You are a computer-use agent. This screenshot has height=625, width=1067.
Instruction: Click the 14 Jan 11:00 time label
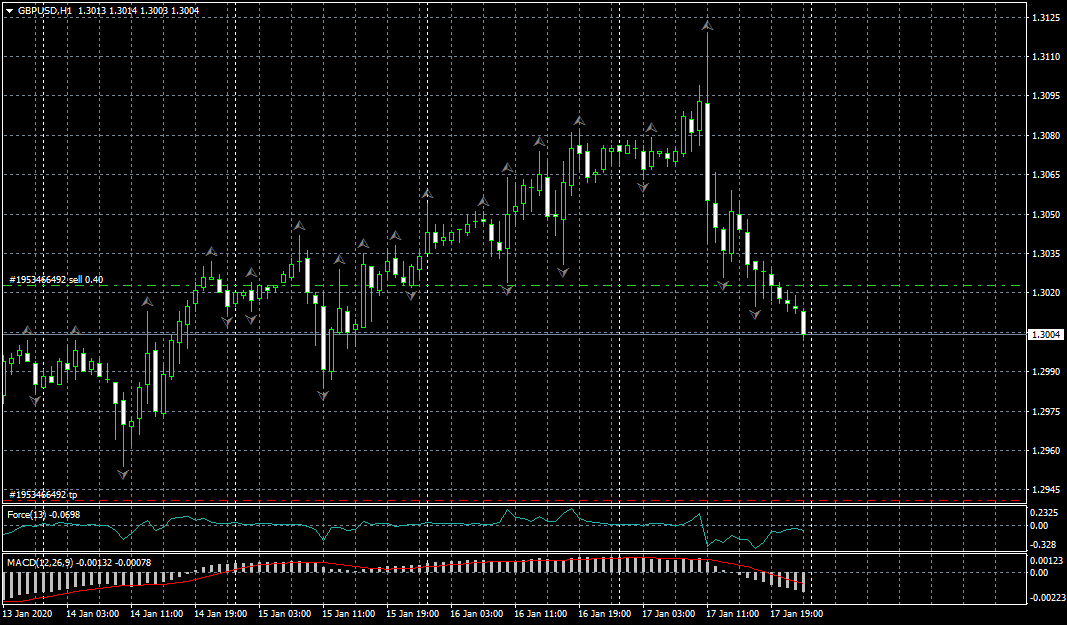tap(157, 614)
